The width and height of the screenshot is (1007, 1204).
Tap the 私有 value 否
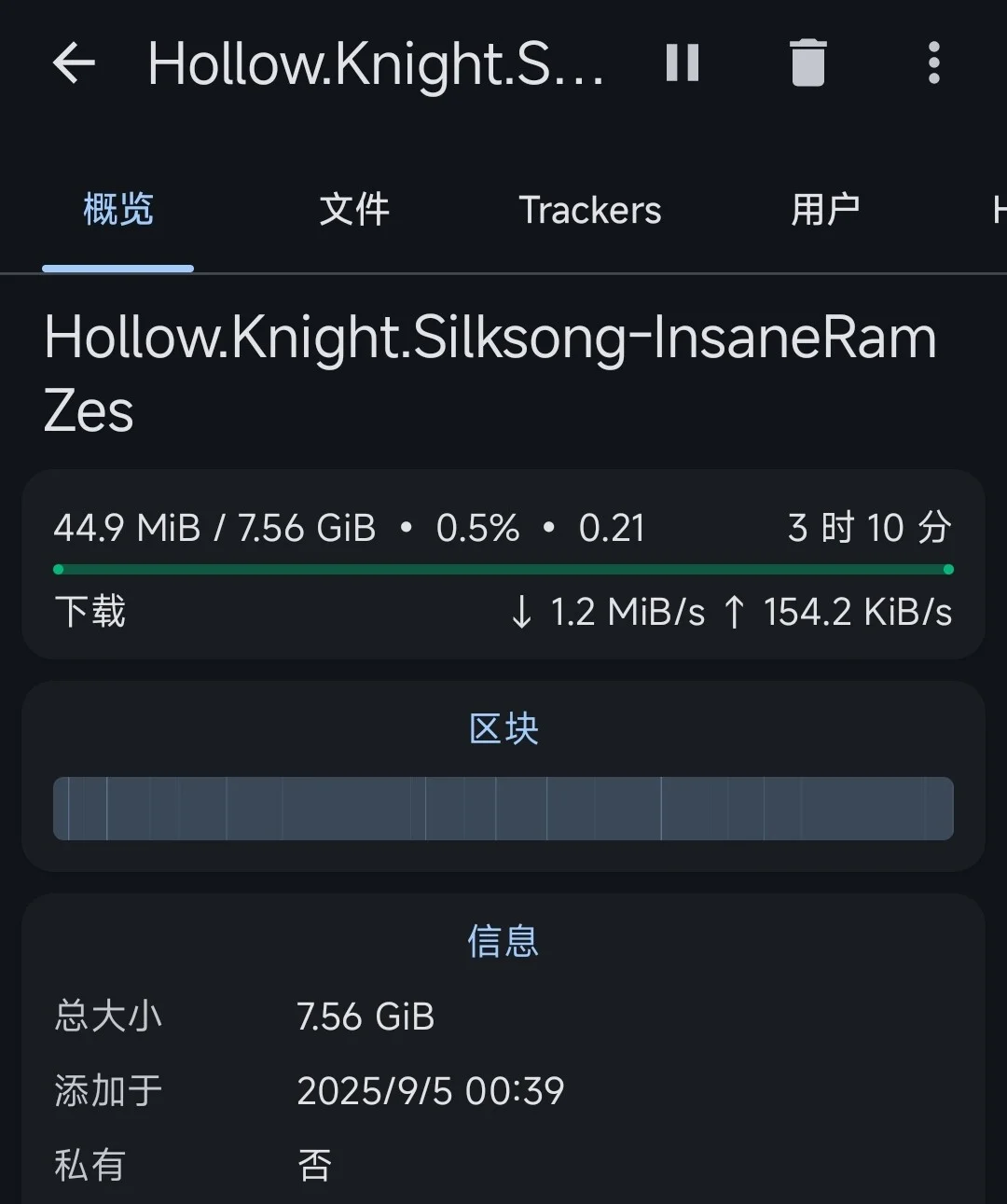point(315,1166)
